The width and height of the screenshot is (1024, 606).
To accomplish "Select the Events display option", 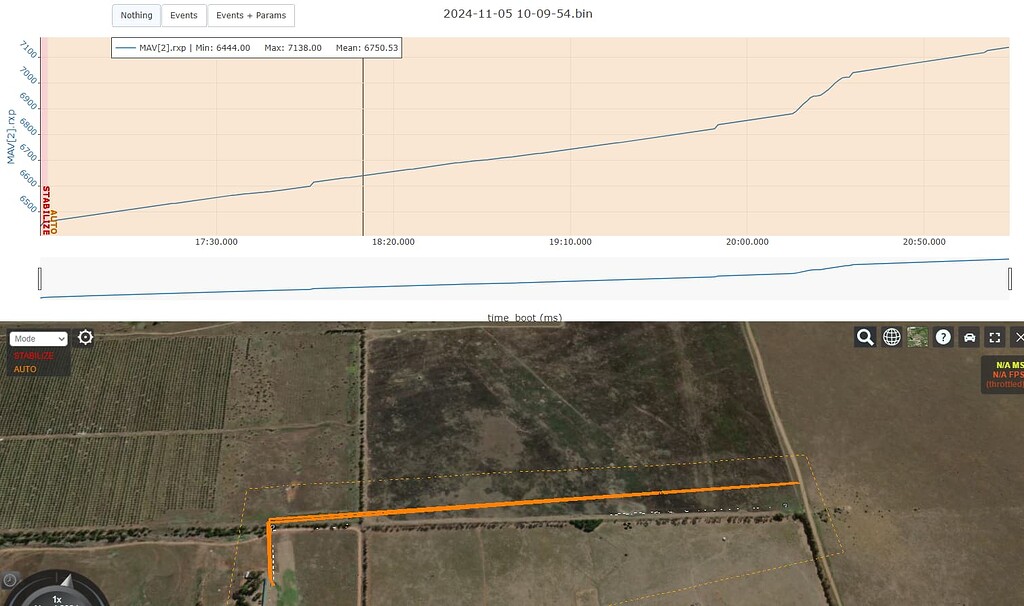I will [183, 15].
